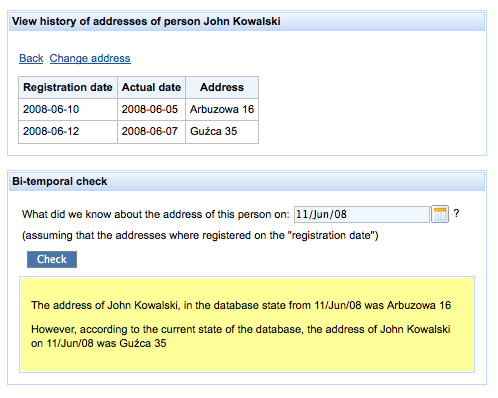
Task: Click the Guźca 35 address cell
Action: pyautogui.click(x=222, y=132)
